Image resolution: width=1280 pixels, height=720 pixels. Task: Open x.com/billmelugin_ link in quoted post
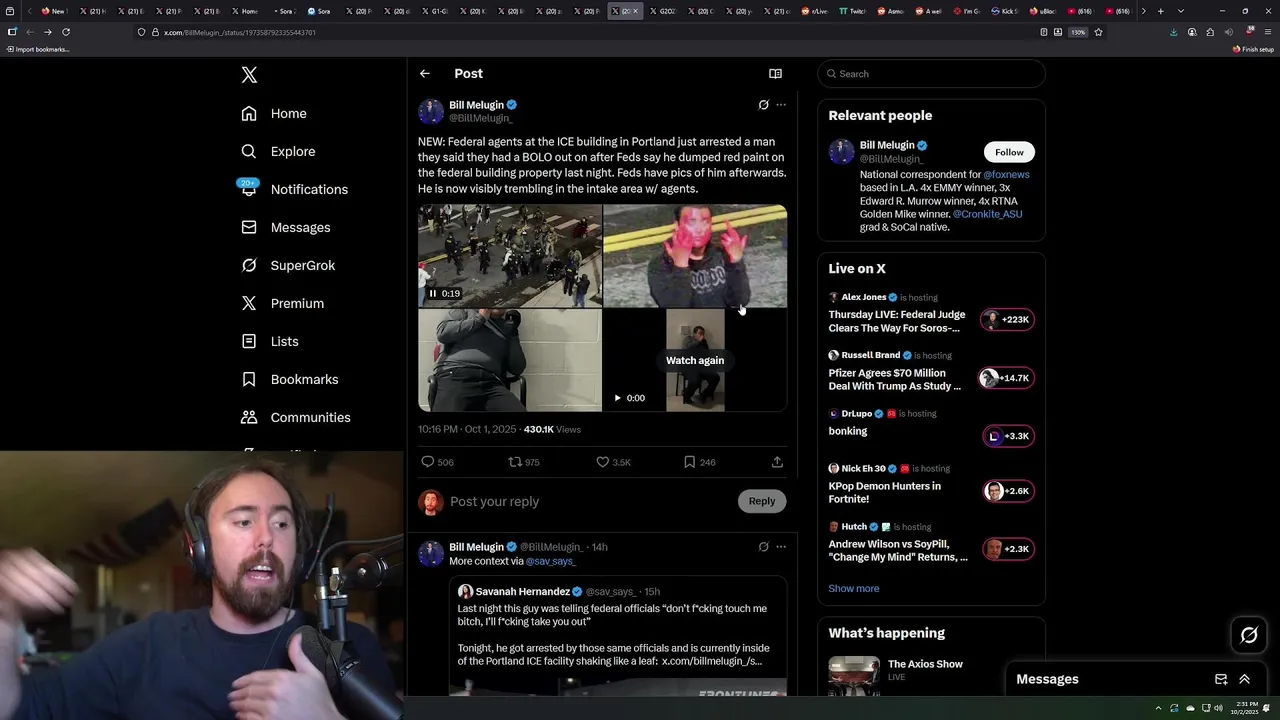pyautogui.click(x=712, y=661)
